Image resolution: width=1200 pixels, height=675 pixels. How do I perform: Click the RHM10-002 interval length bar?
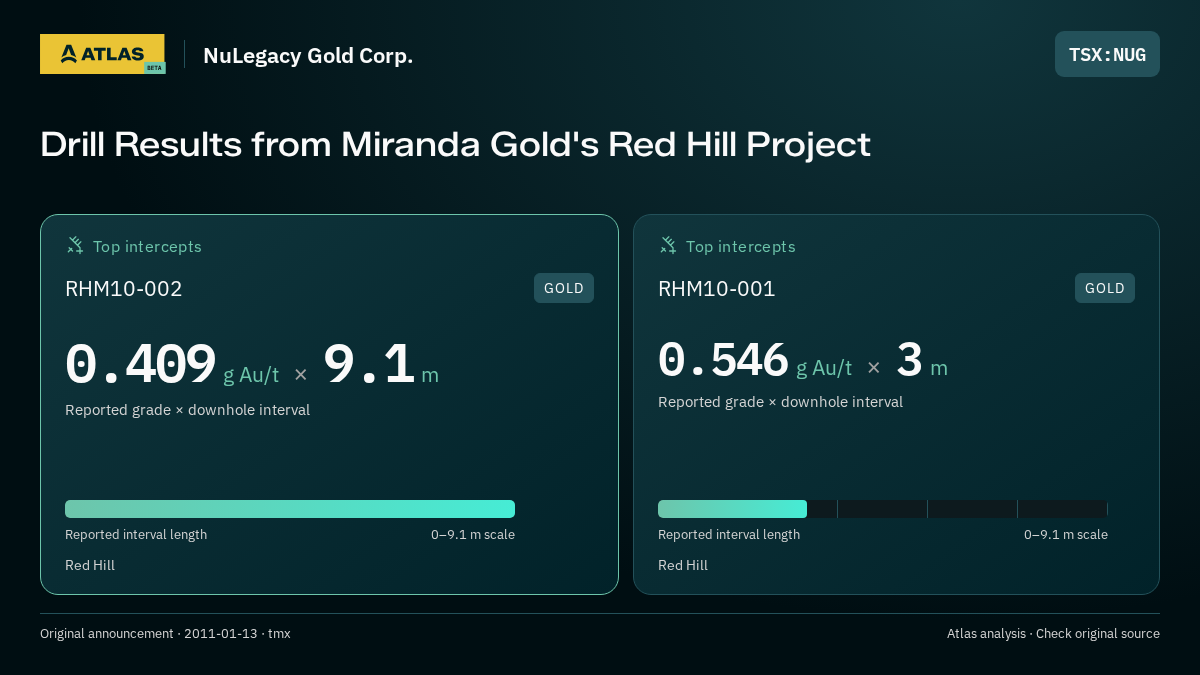click(x=290, y=509)
